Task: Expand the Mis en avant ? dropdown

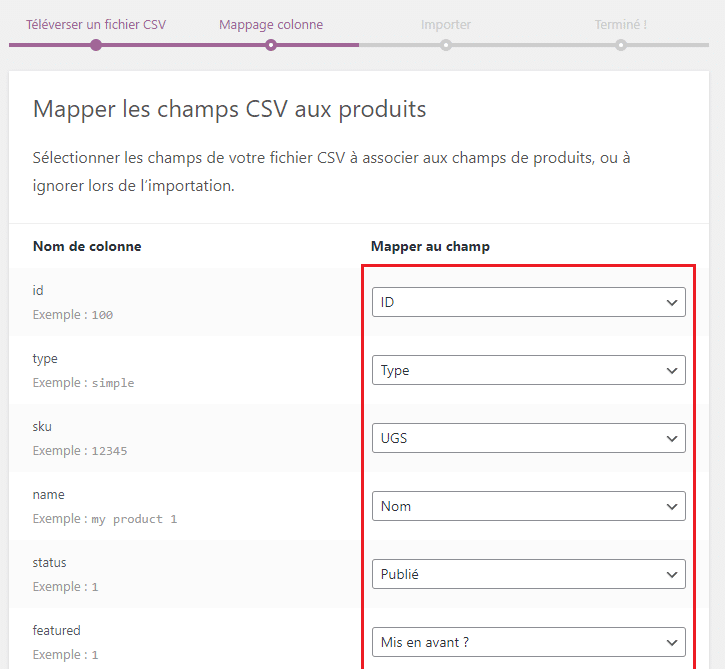Action: (x=528, y=642)
